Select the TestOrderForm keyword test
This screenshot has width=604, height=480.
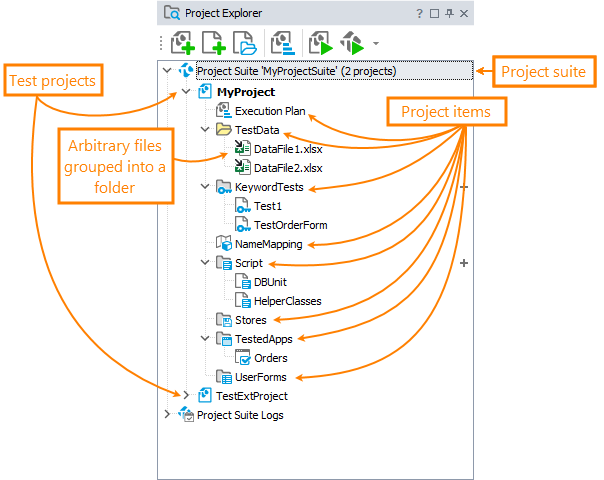tap(290, 225)
